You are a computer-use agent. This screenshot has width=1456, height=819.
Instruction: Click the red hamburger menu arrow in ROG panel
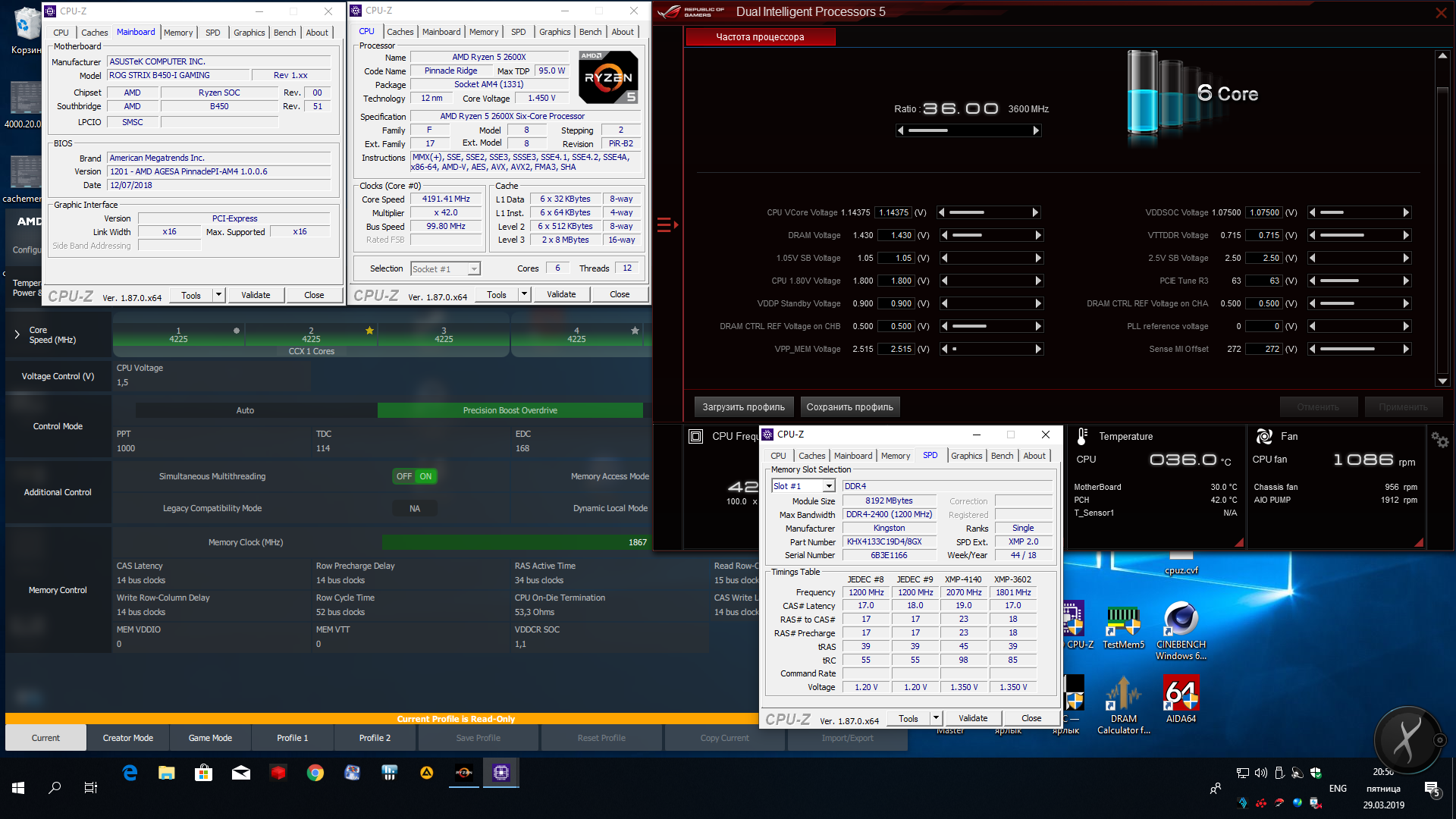[667, 224]
